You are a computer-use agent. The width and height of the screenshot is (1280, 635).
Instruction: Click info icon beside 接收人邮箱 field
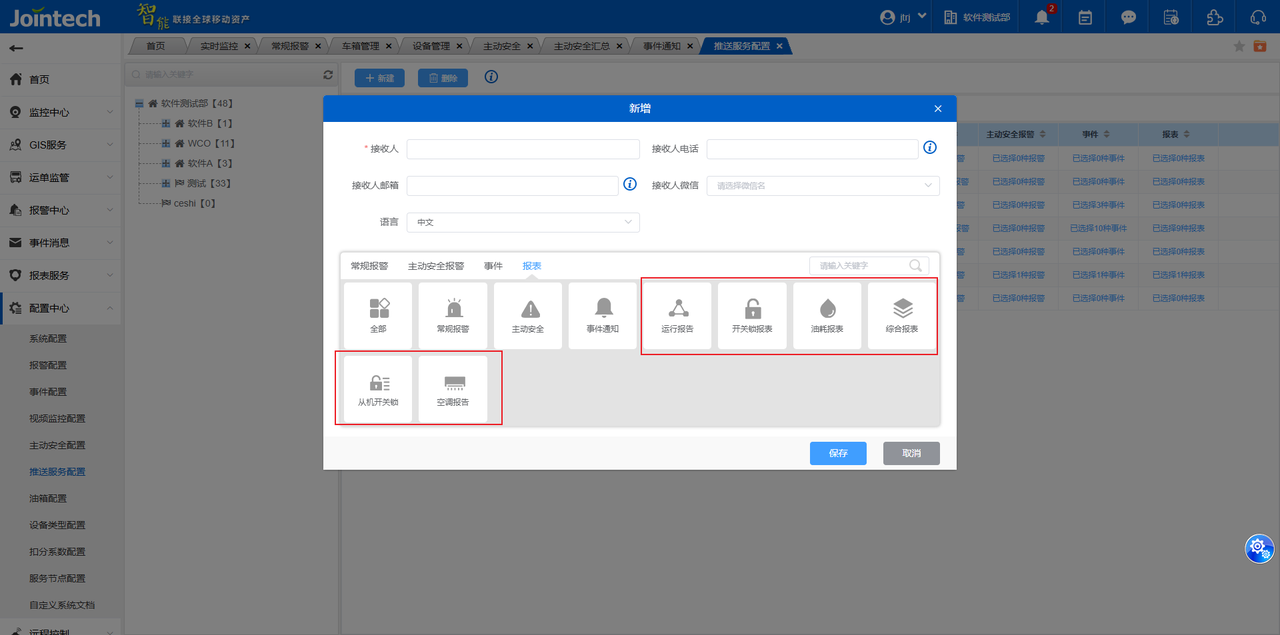click(630, 184)
